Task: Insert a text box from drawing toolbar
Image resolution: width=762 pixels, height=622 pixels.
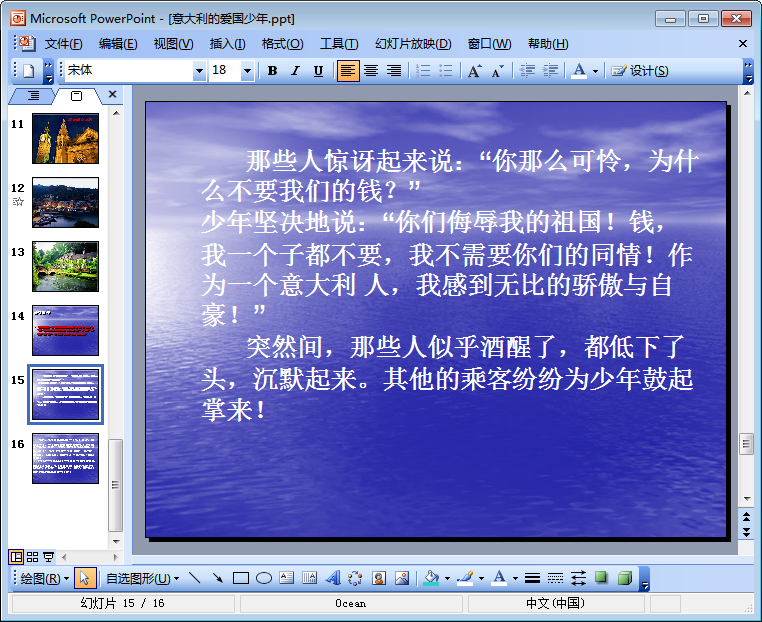Action: click(286, 578)
